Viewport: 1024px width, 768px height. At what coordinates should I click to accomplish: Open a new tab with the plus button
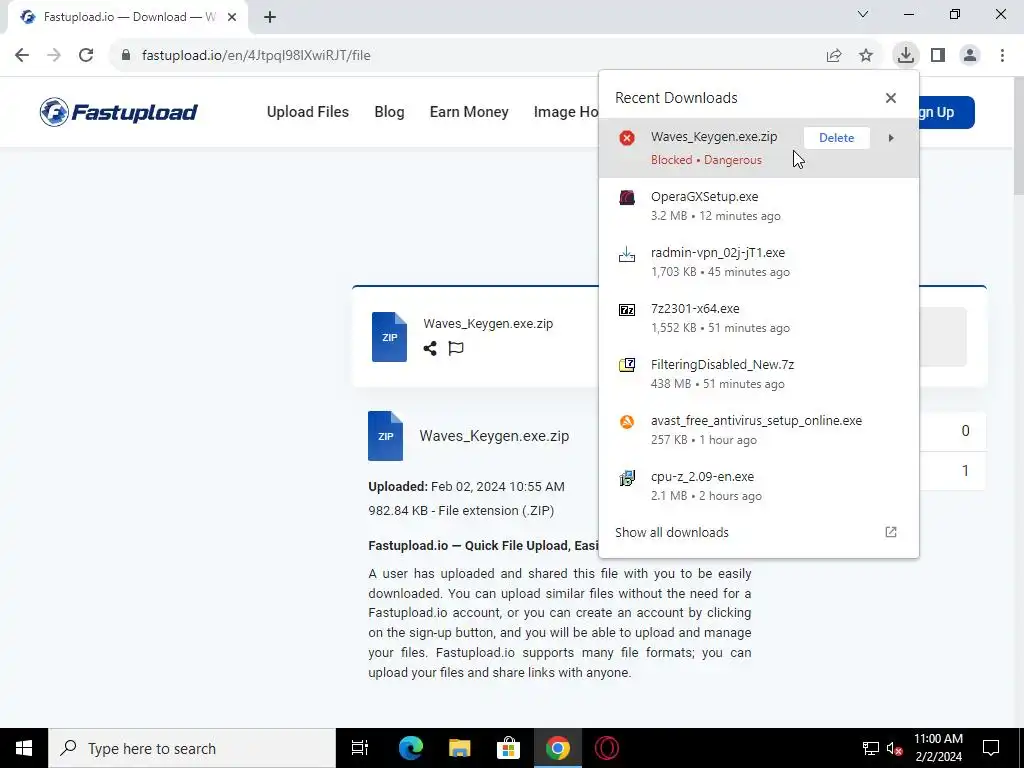[270, 18]
